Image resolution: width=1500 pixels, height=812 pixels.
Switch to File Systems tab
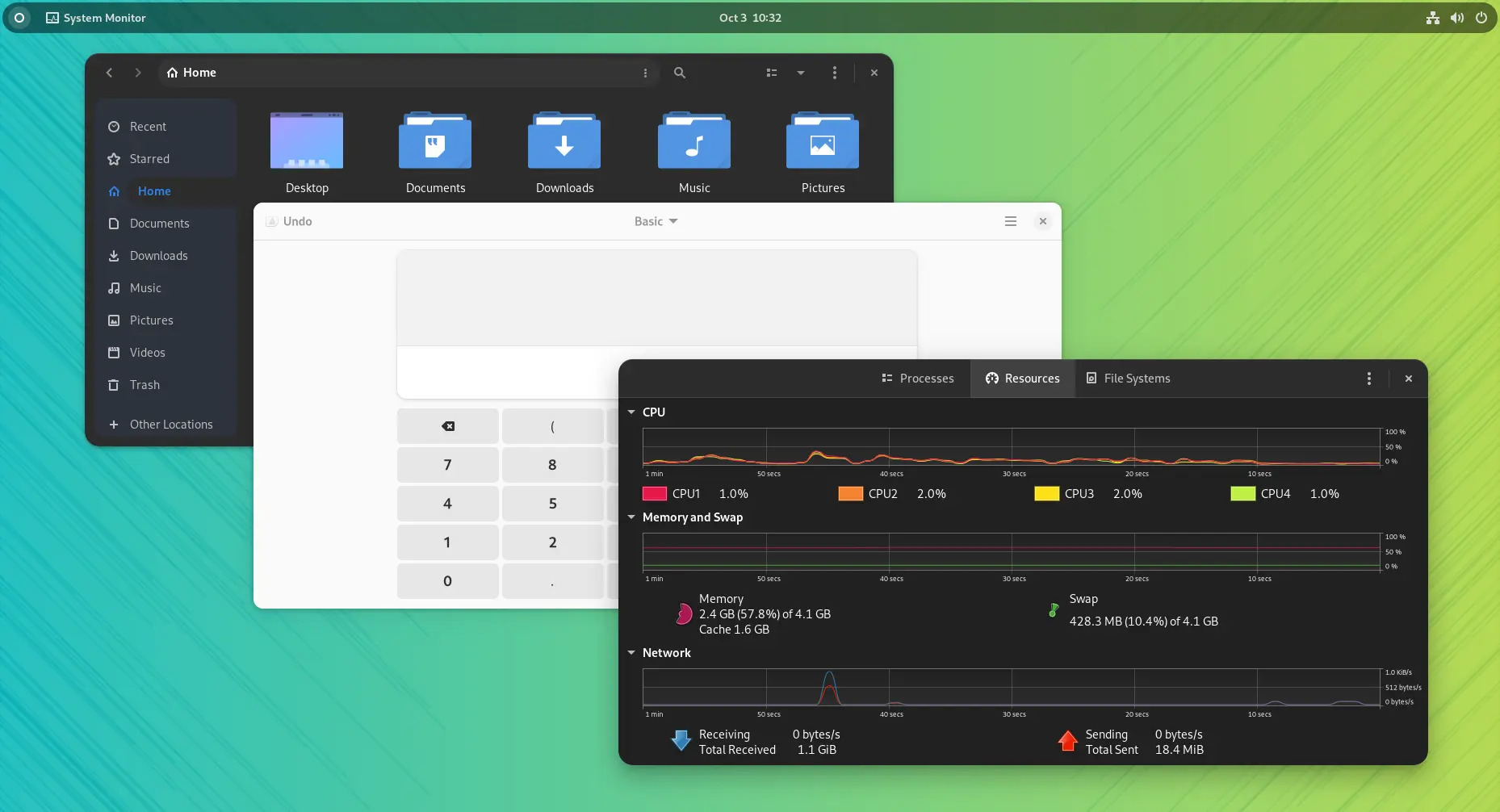click(1129, 379)
